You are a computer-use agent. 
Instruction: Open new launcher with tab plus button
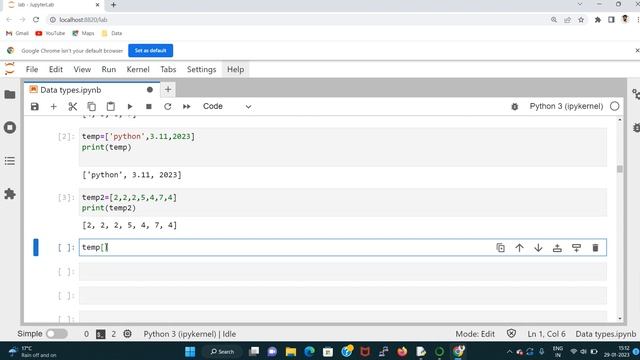coord(168,89)
